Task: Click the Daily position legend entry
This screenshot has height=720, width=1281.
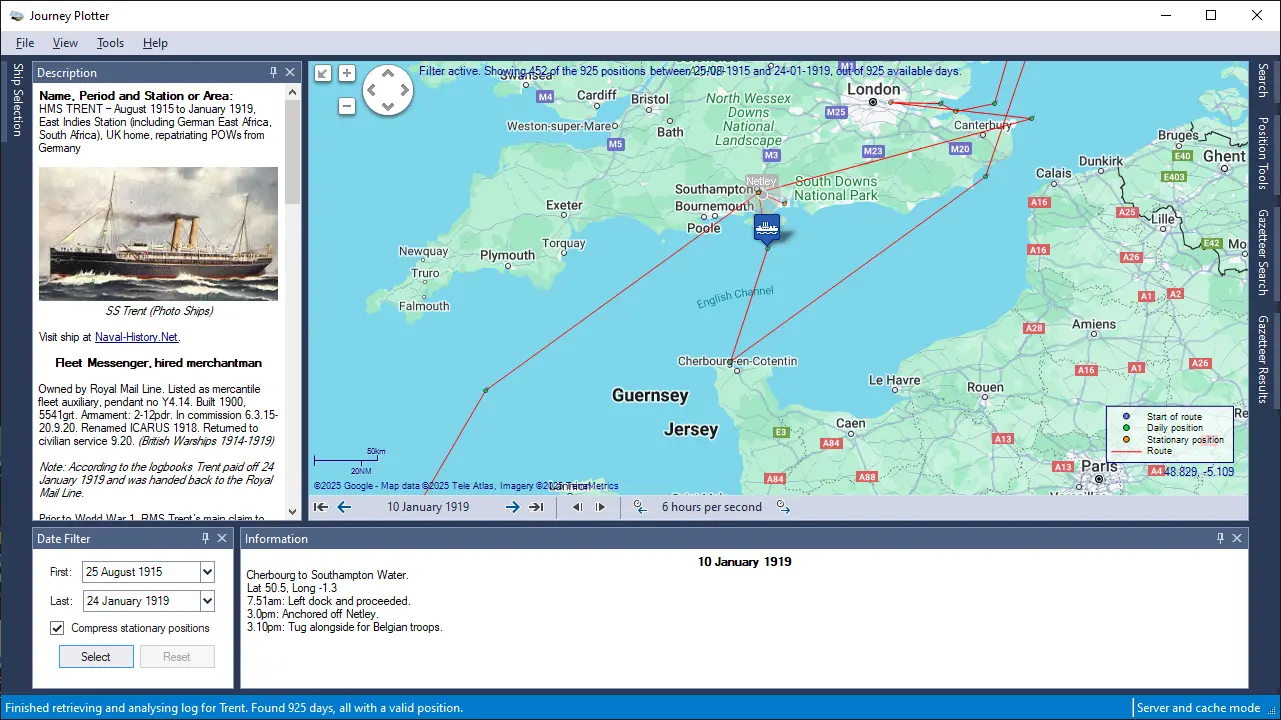Action: pos(1174,428)
